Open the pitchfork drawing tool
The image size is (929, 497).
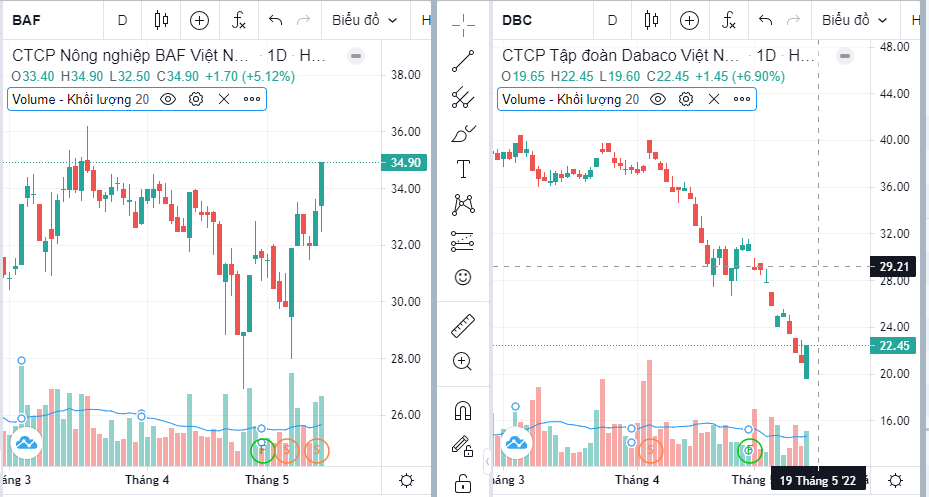click(x=463, y=97)
